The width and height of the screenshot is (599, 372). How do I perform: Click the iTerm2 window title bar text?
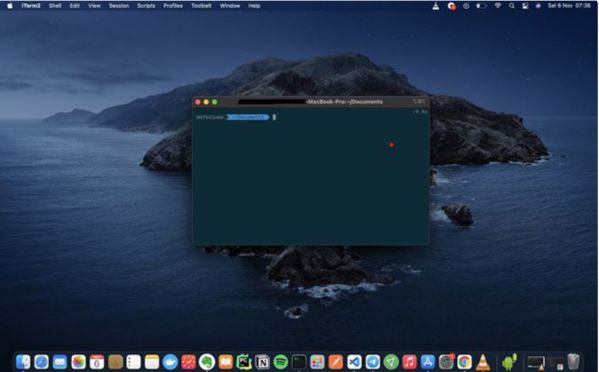pos(310,102)
